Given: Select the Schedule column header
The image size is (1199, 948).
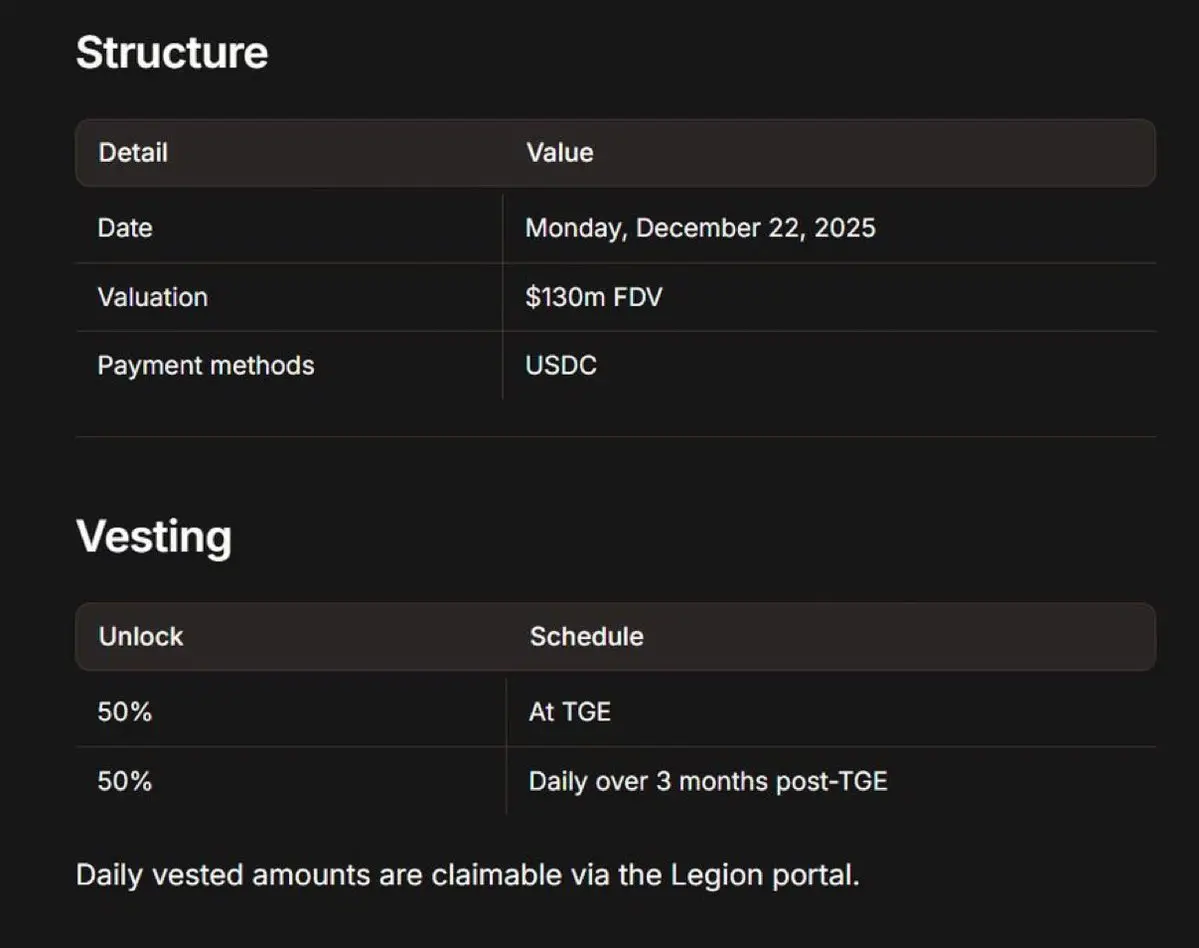Looking at the screenshot, I should pyautogui.click(x=586, y=637).
